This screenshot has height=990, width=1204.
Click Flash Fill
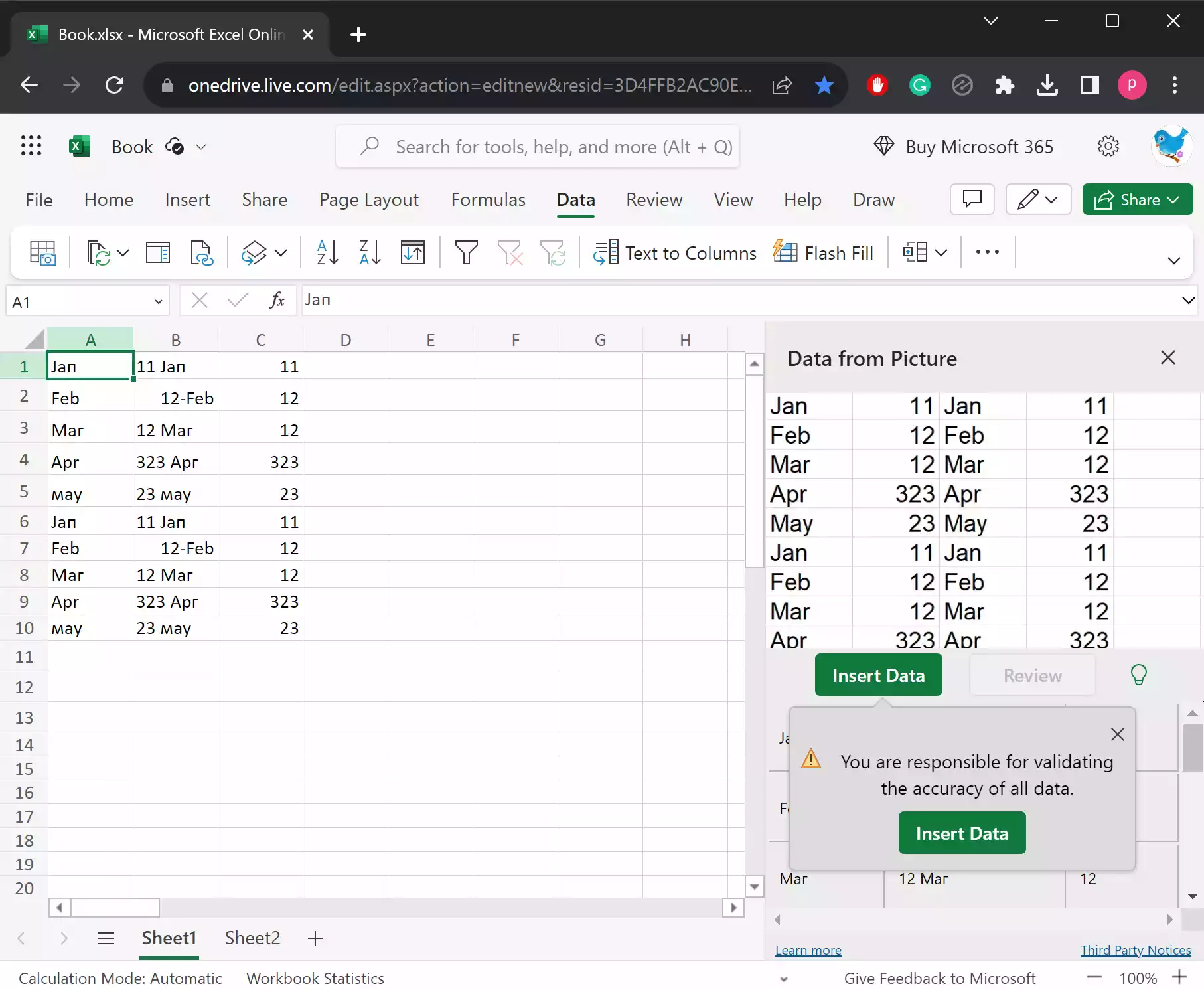(x=823, y=253)
